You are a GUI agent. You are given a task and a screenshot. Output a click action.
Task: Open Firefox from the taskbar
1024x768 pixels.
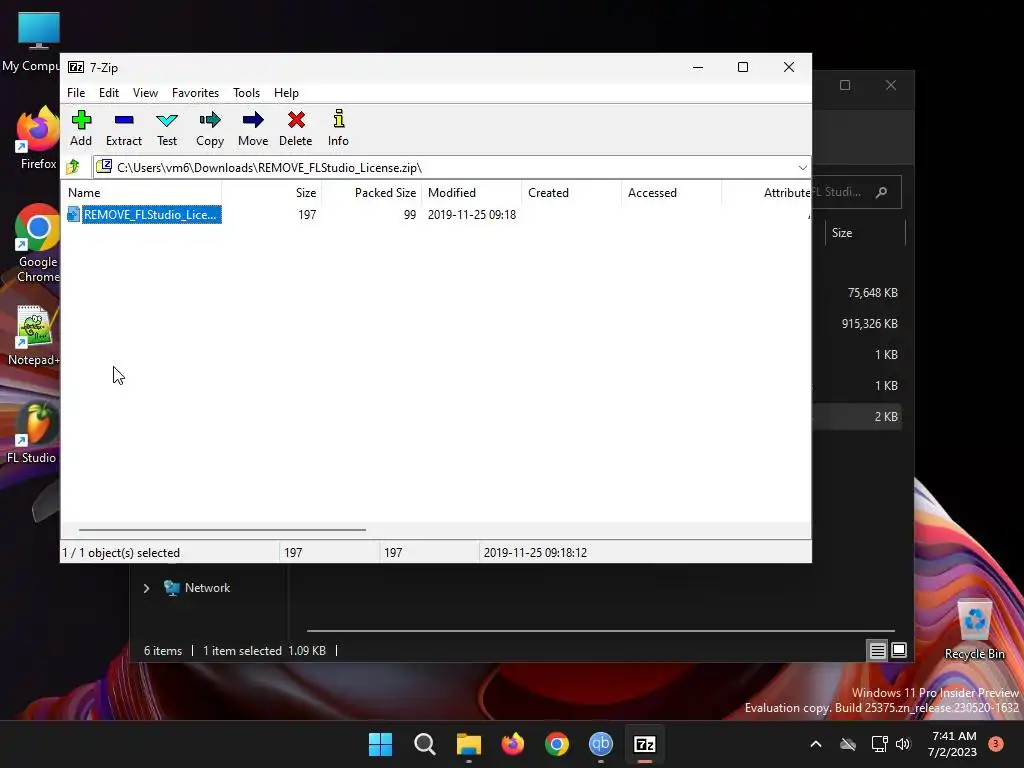point(513,744)
